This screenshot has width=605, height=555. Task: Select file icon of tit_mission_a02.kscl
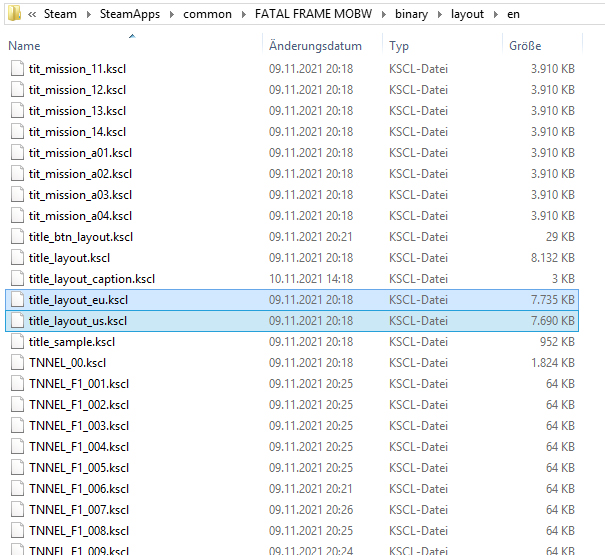(x=17, y=174)
